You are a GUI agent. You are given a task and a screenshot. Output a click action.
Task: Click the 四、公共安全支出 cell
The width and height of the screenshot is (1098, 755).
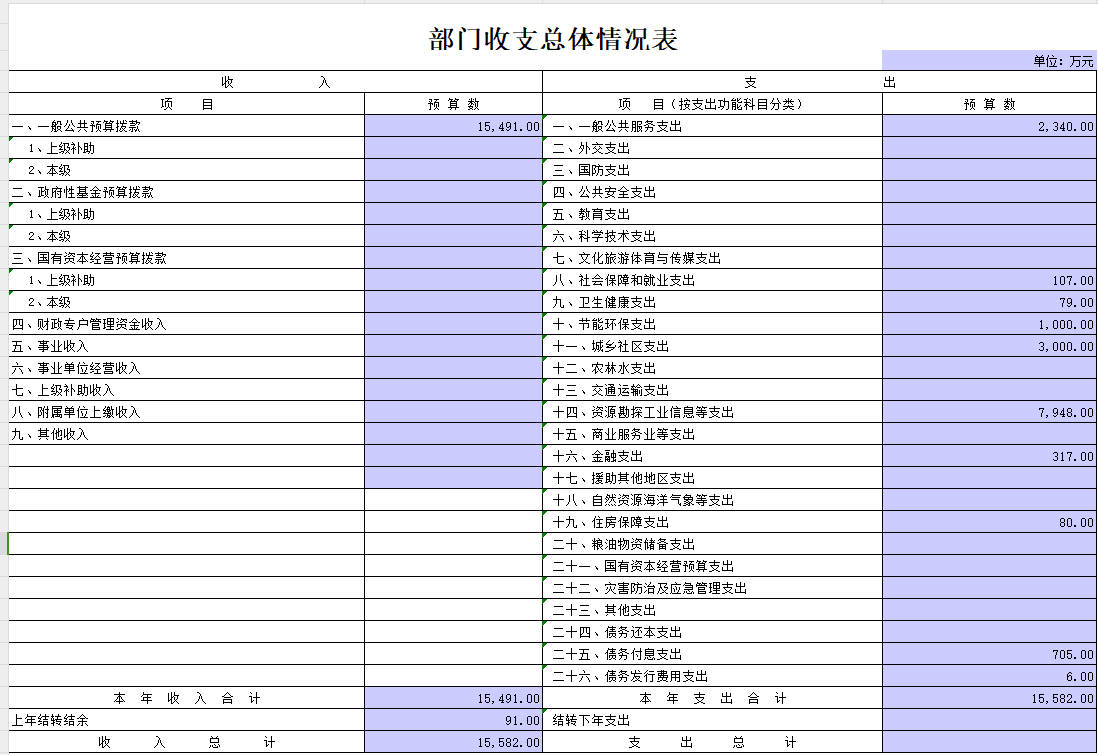click(x=712, y=192)
